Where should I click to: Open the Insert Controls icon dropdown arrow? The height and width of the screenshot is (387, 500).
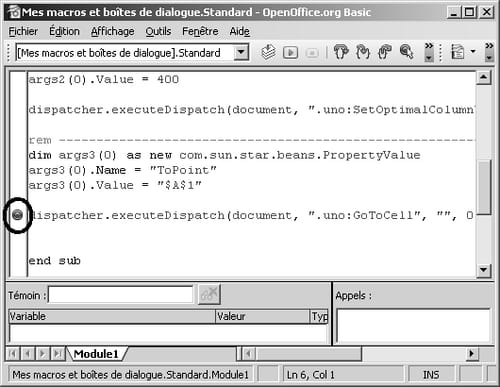(473, 52)
